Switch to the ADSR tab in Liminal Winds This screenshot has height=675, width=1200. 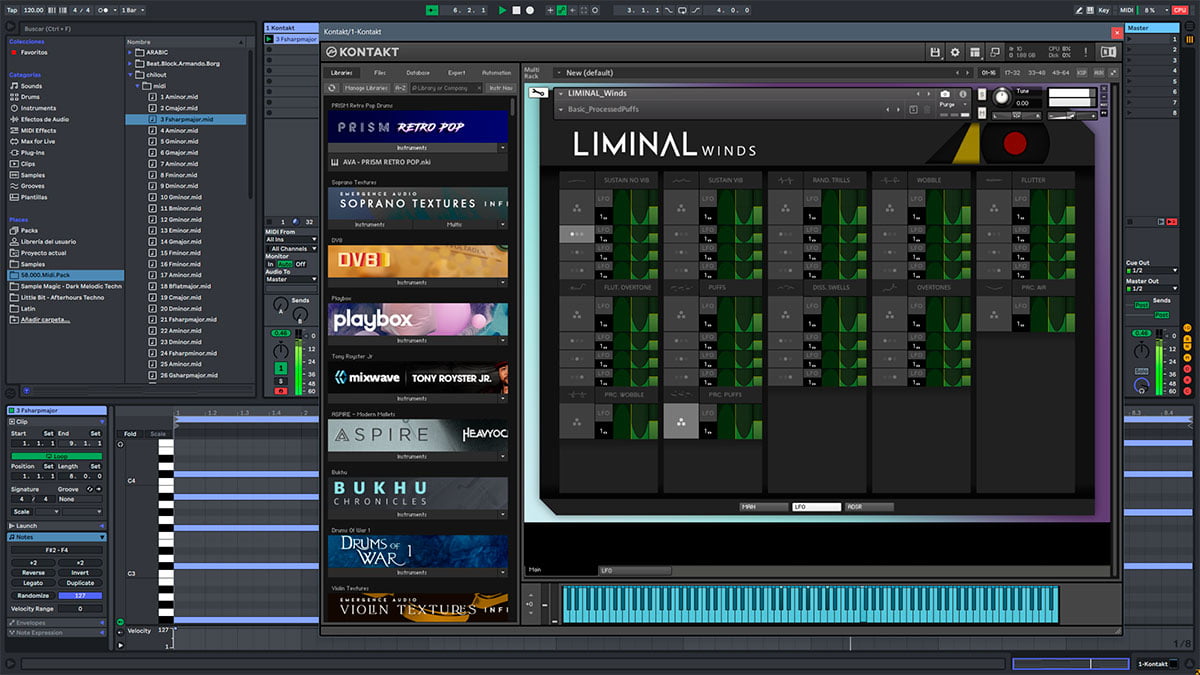click(x=869, y=507)
